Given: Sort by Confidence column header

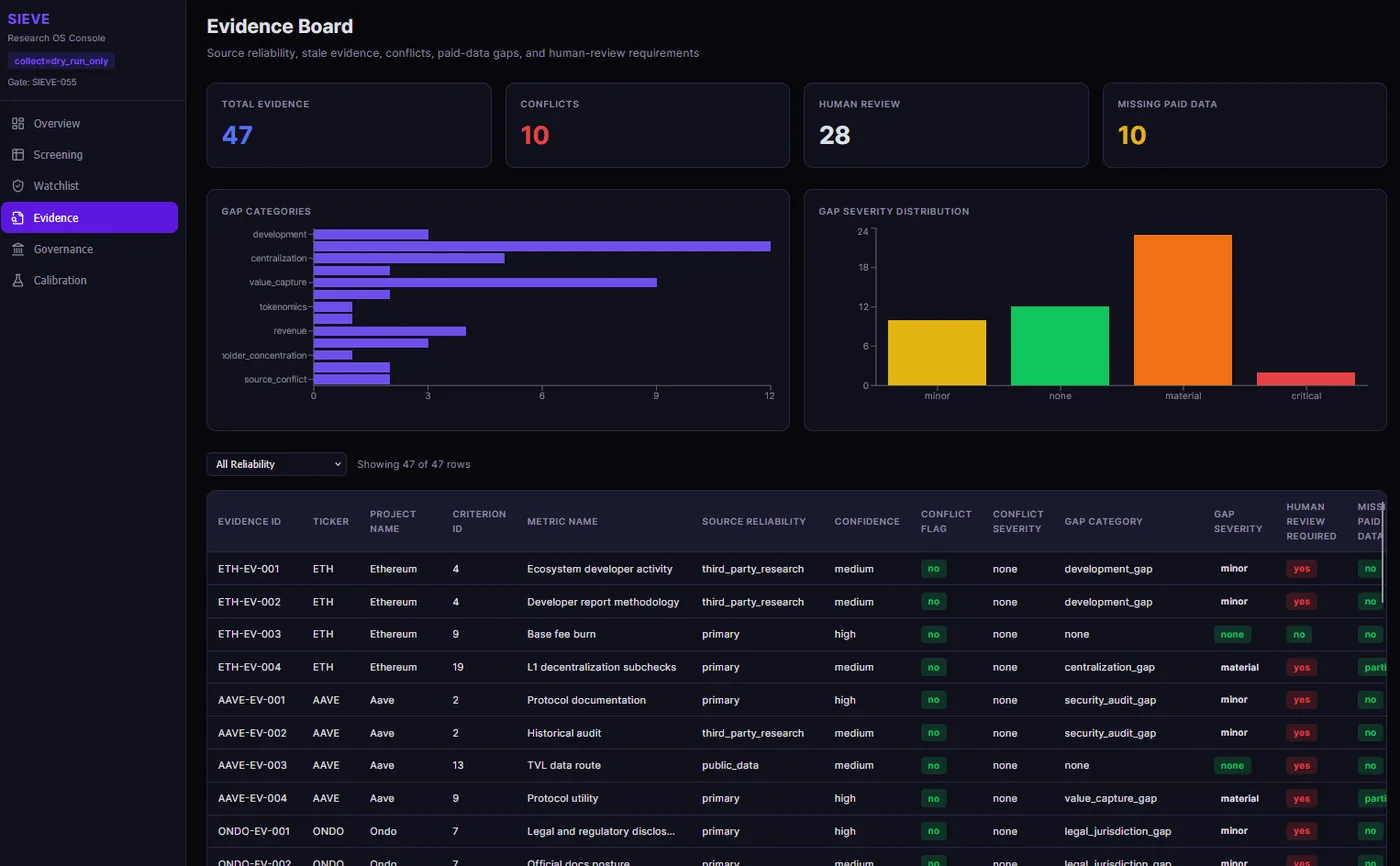Looking at the screenshot, I should click(867, 521).
